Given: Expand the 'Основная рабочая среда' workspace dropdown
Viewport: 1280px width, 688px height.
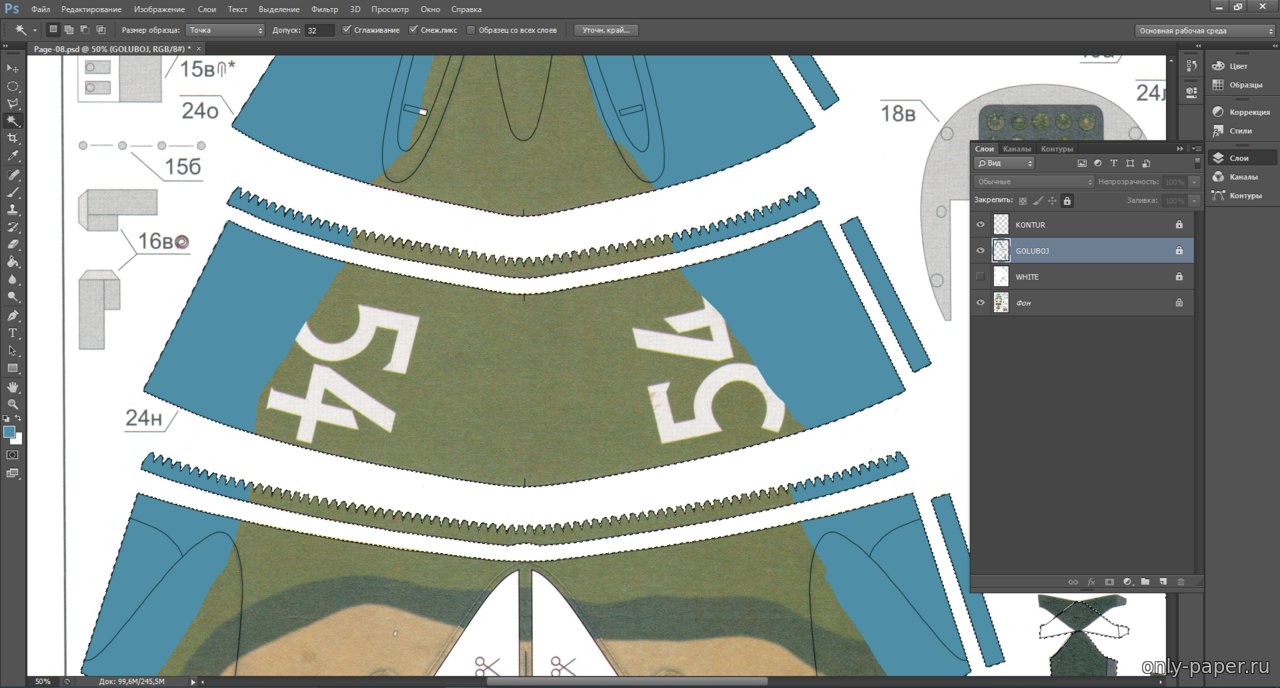Looking at the screenshot, I should [1205, 30].
